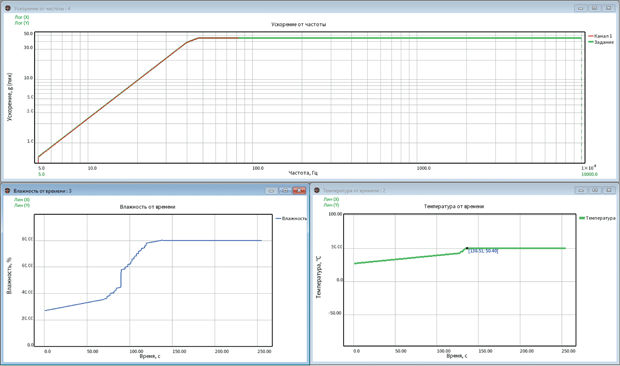Click the 1000.0 tick on frequency axis
The image size is (620, 366).
423,168
